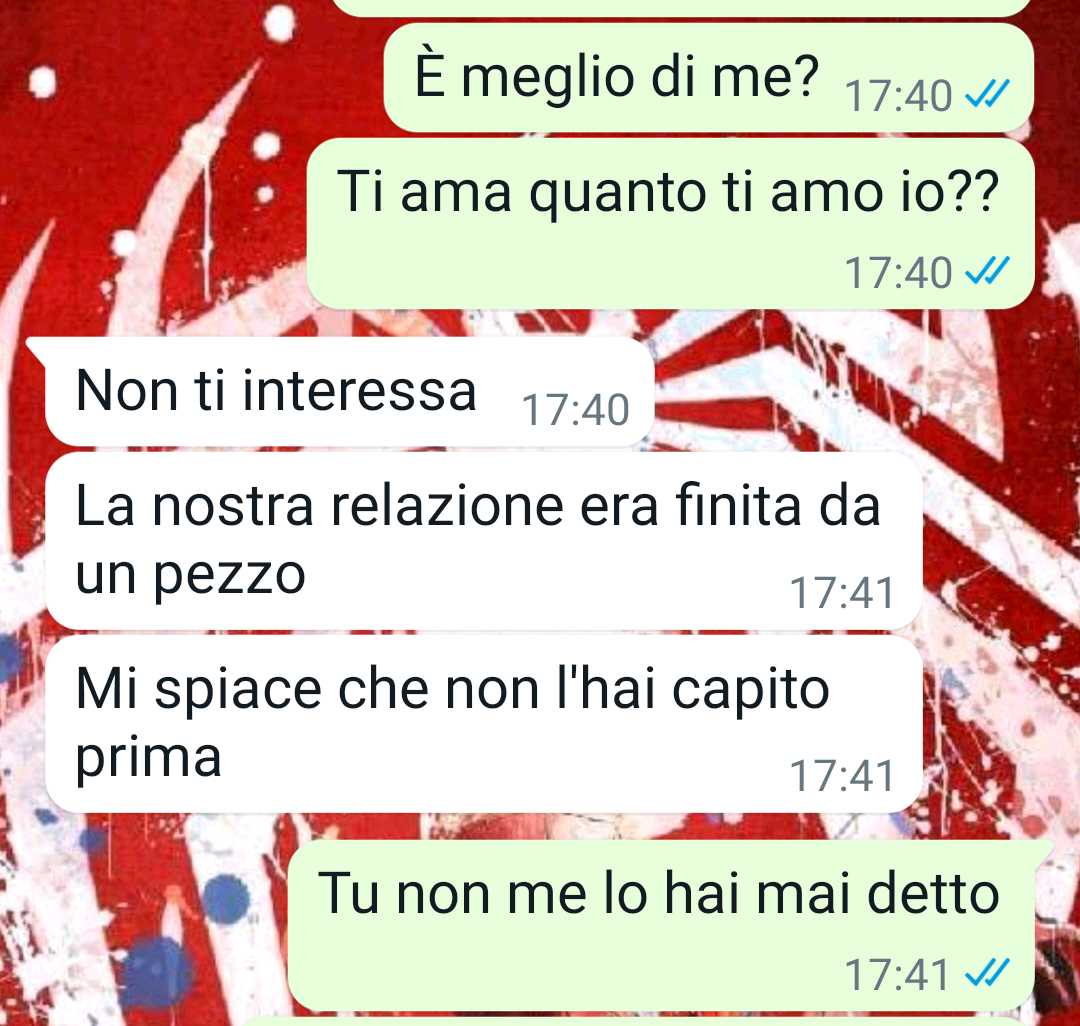Click 17:41 timestamp of 'un pezzo' message

[x=841, y=593]
